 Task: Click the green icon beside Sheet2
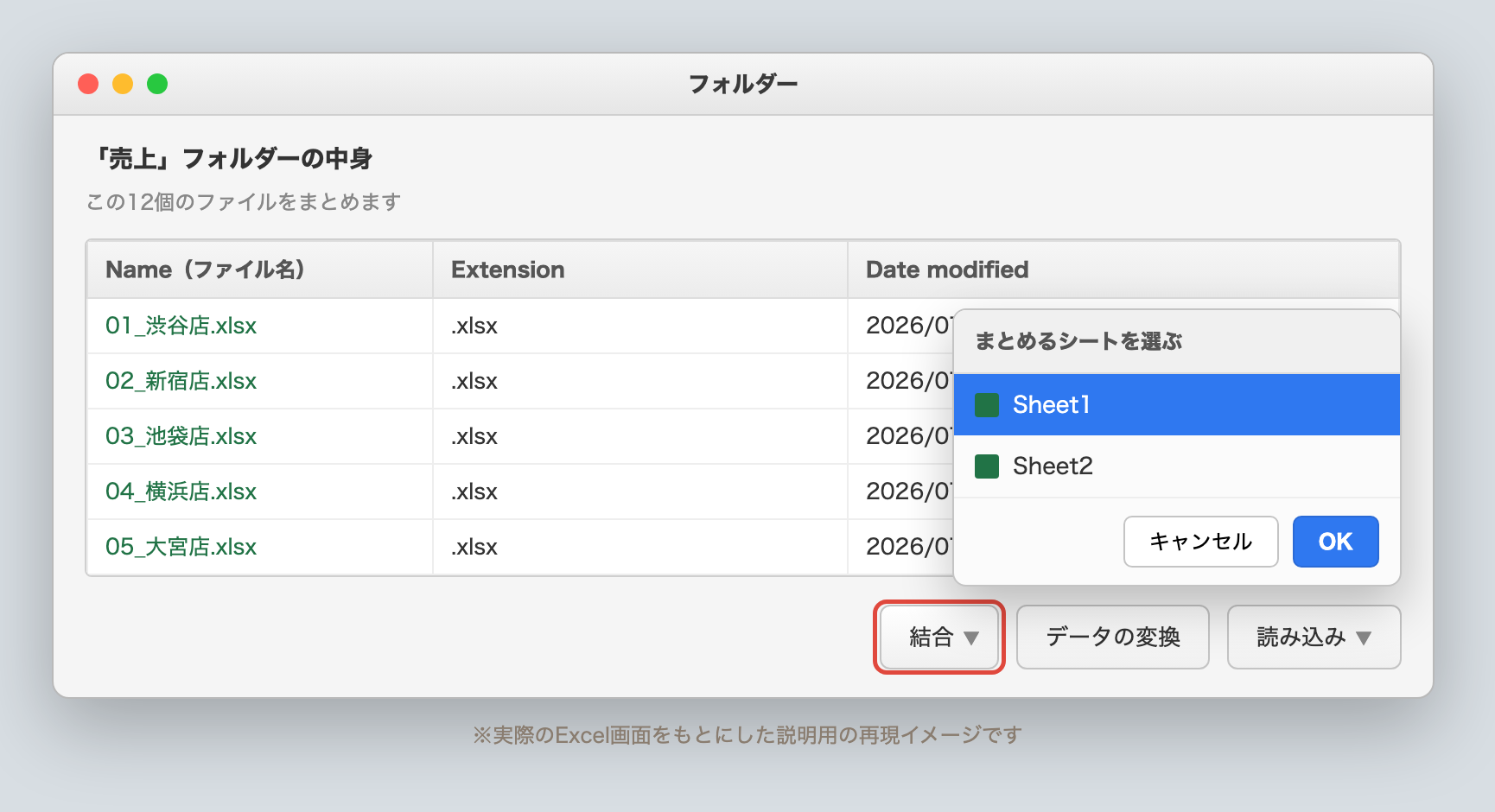[x=987, y=466]
